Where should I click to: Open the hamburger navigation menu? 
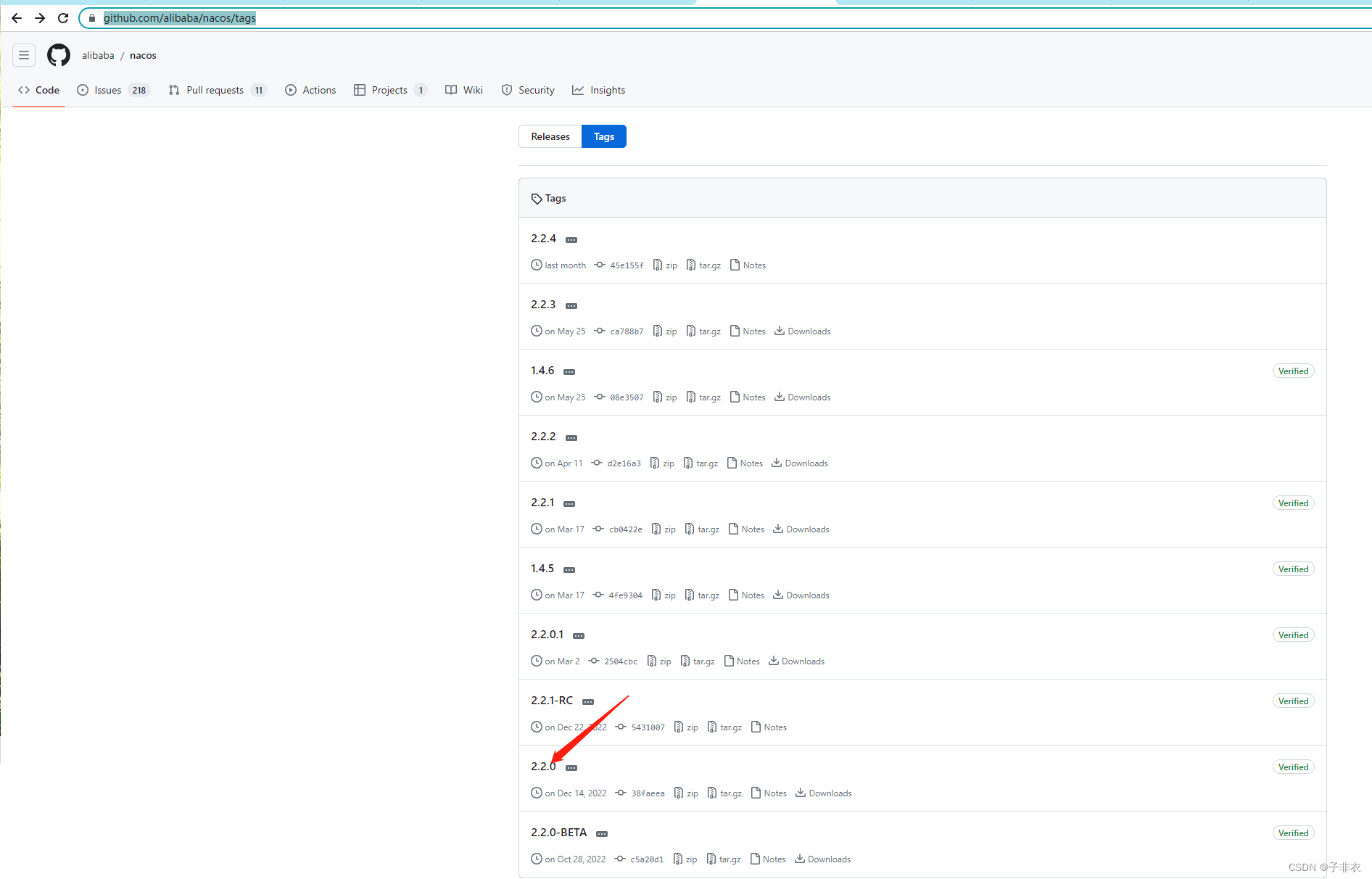[24, 55]
